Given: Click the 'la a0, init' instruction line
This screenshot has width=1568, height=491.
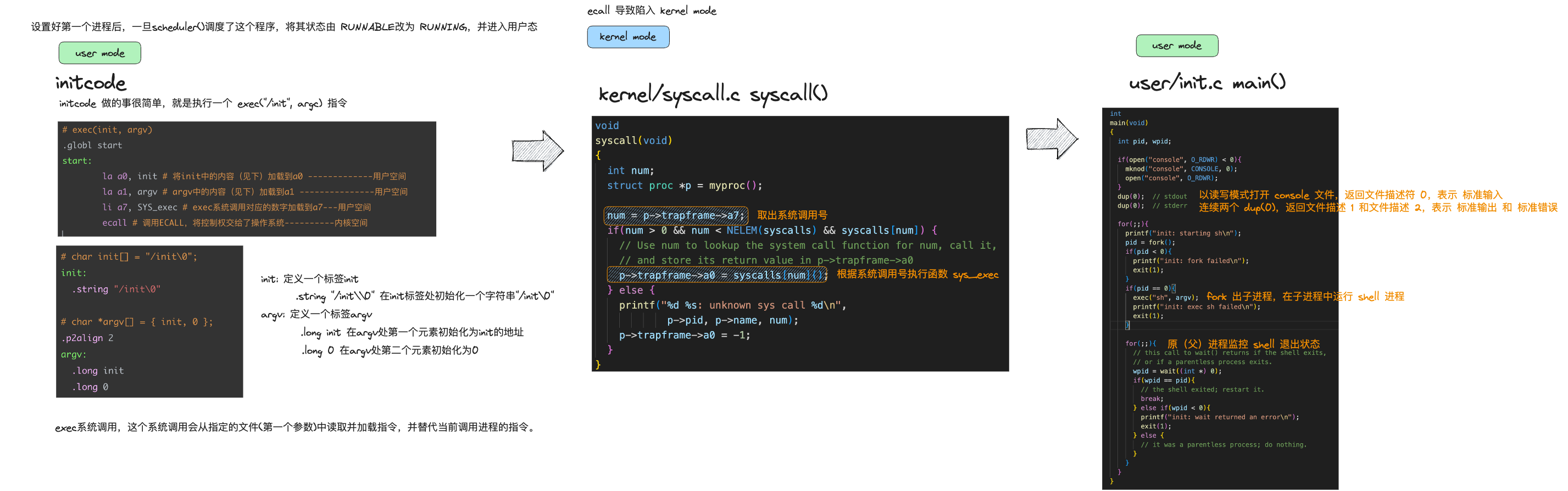Looking at the screenshot, I should pos(254,176).
